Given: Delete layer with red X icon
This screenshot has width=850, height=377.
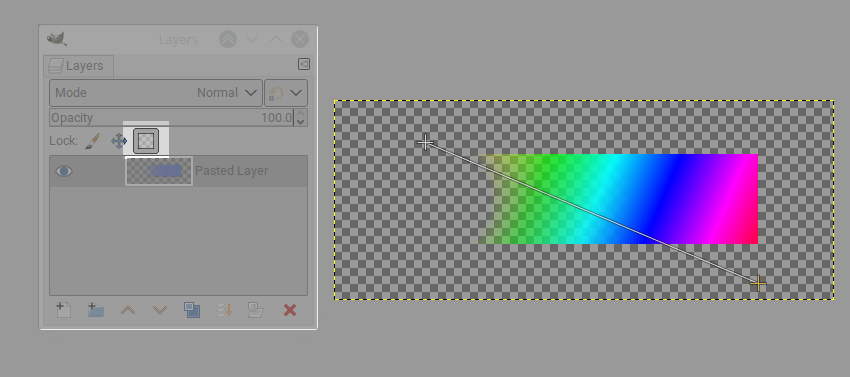Looking at the screenshot, I should tap(290, 310).
